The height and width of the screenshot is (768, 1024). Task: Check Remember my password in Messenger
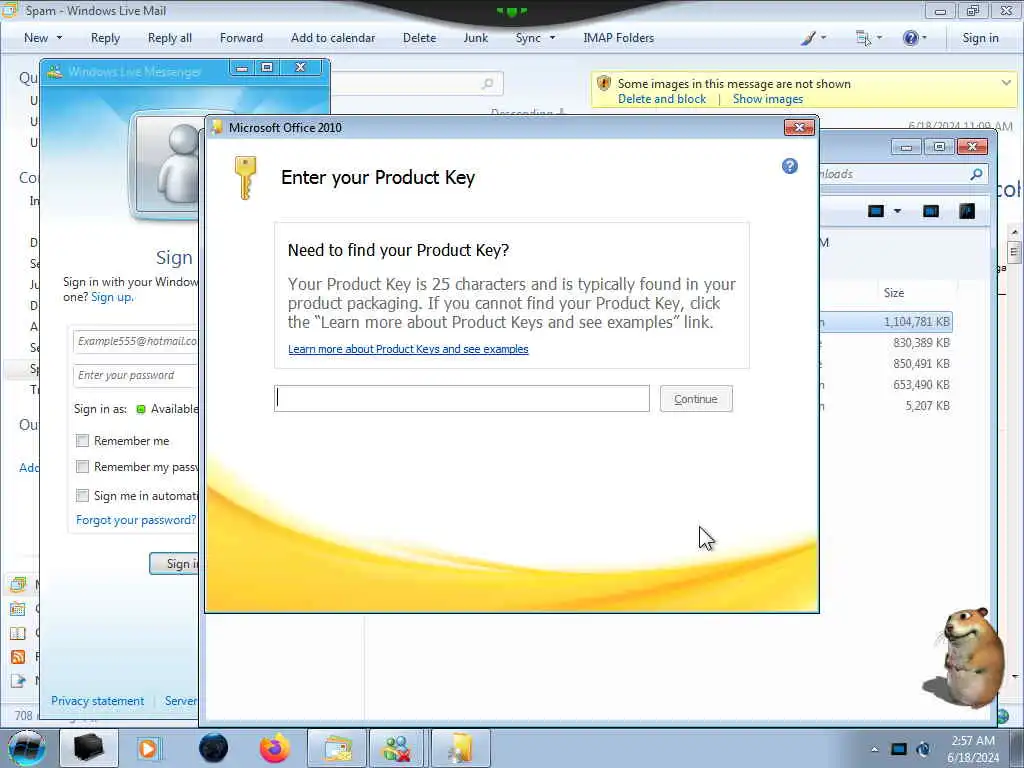pyautogui.click(x=82, y=466)
